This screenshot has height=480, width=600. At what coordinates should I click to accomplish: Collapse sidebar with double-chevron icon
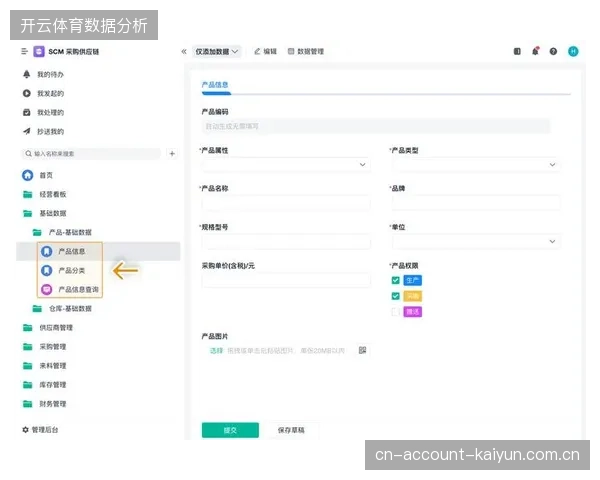click(184, 51)
